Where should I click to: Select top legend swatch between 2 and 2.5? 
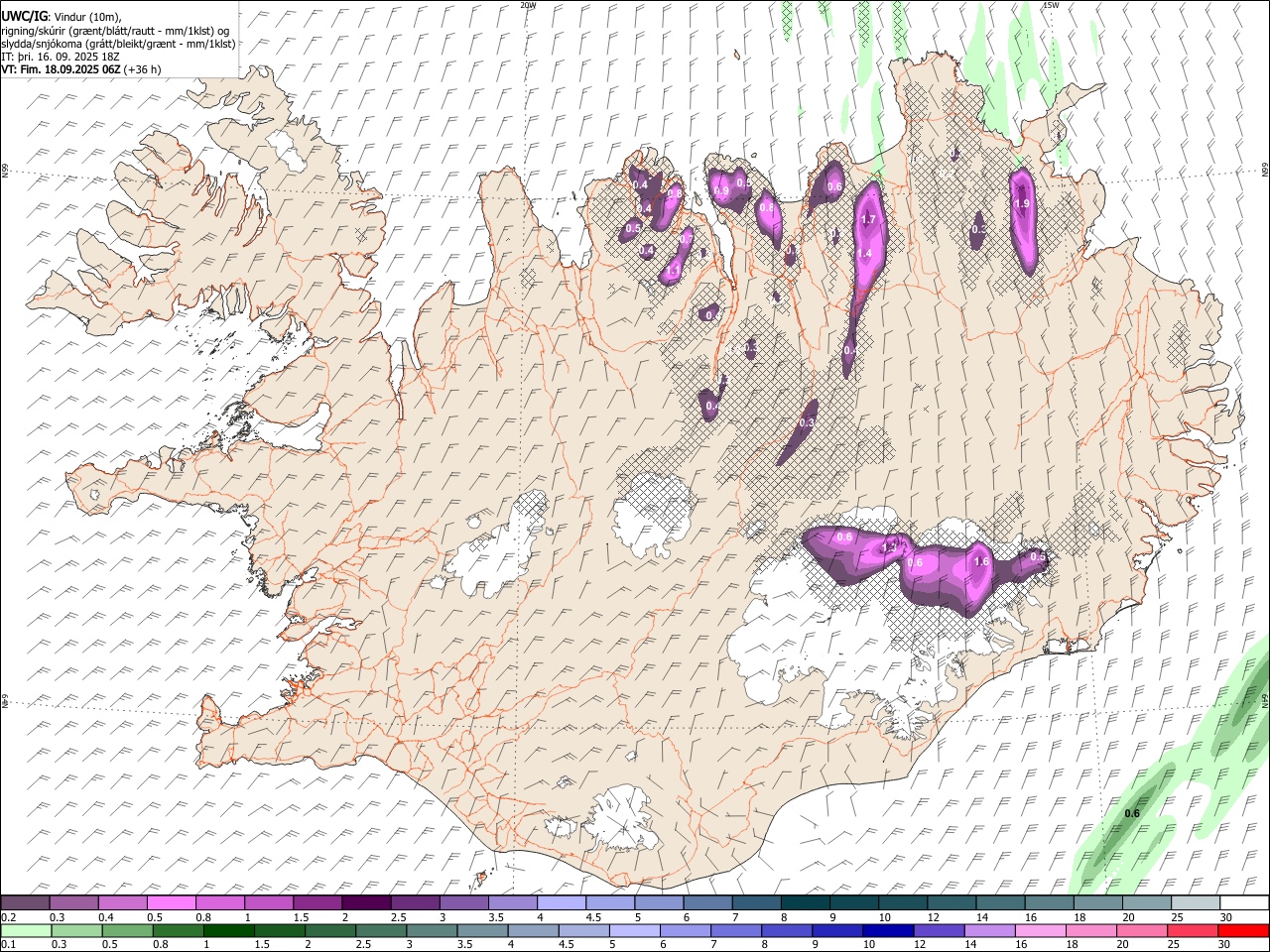[365, 903]
